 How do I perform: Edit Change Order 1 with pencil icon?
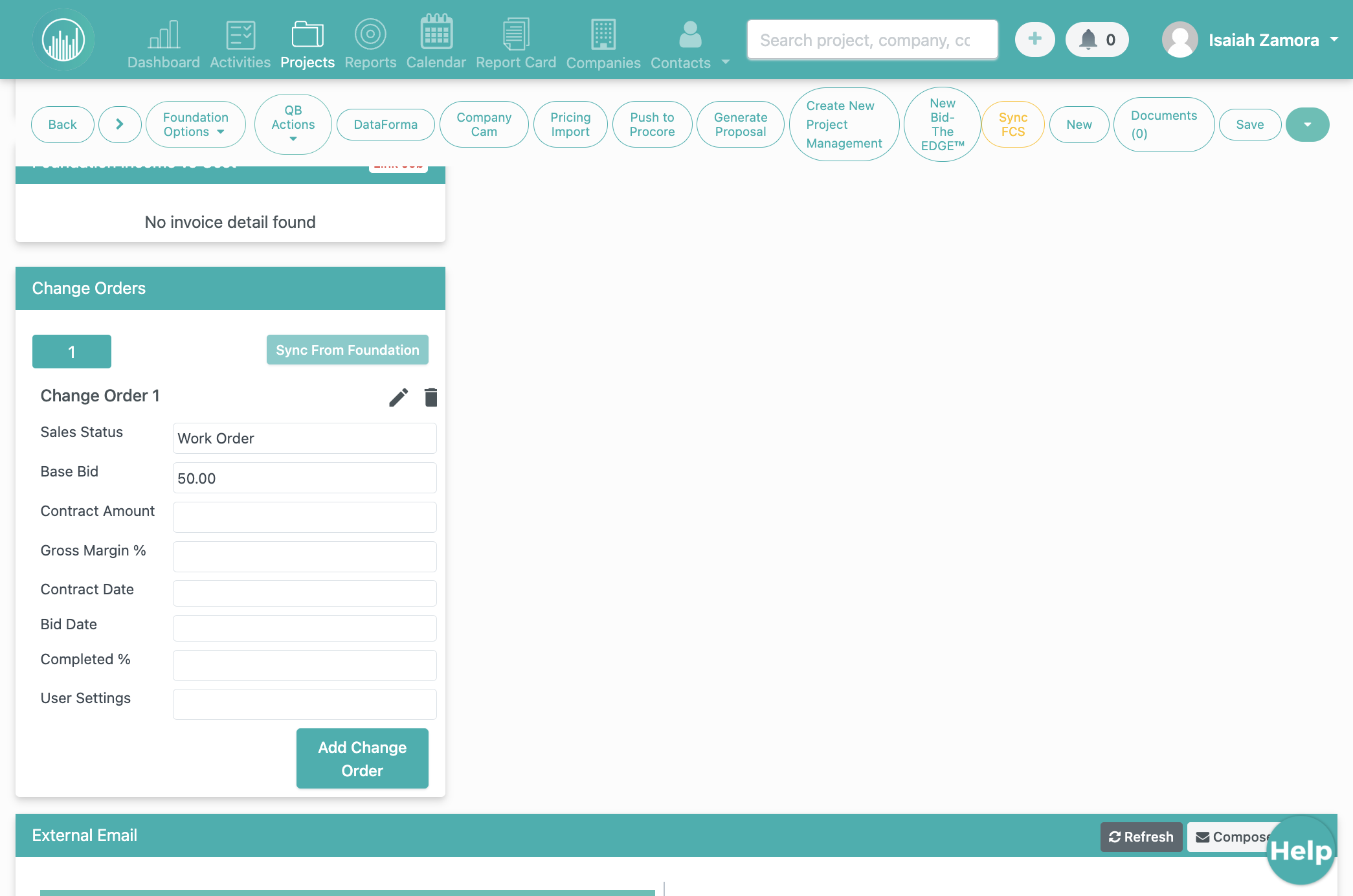coord(398,397)
